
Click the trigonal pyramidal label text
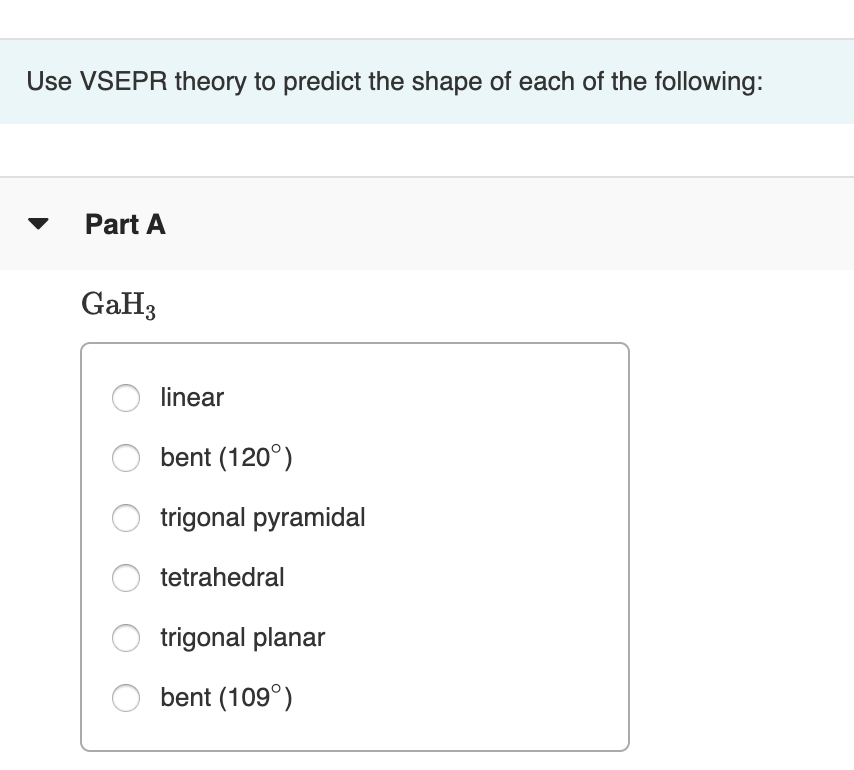pyautogui.click(x=263, y=518)
